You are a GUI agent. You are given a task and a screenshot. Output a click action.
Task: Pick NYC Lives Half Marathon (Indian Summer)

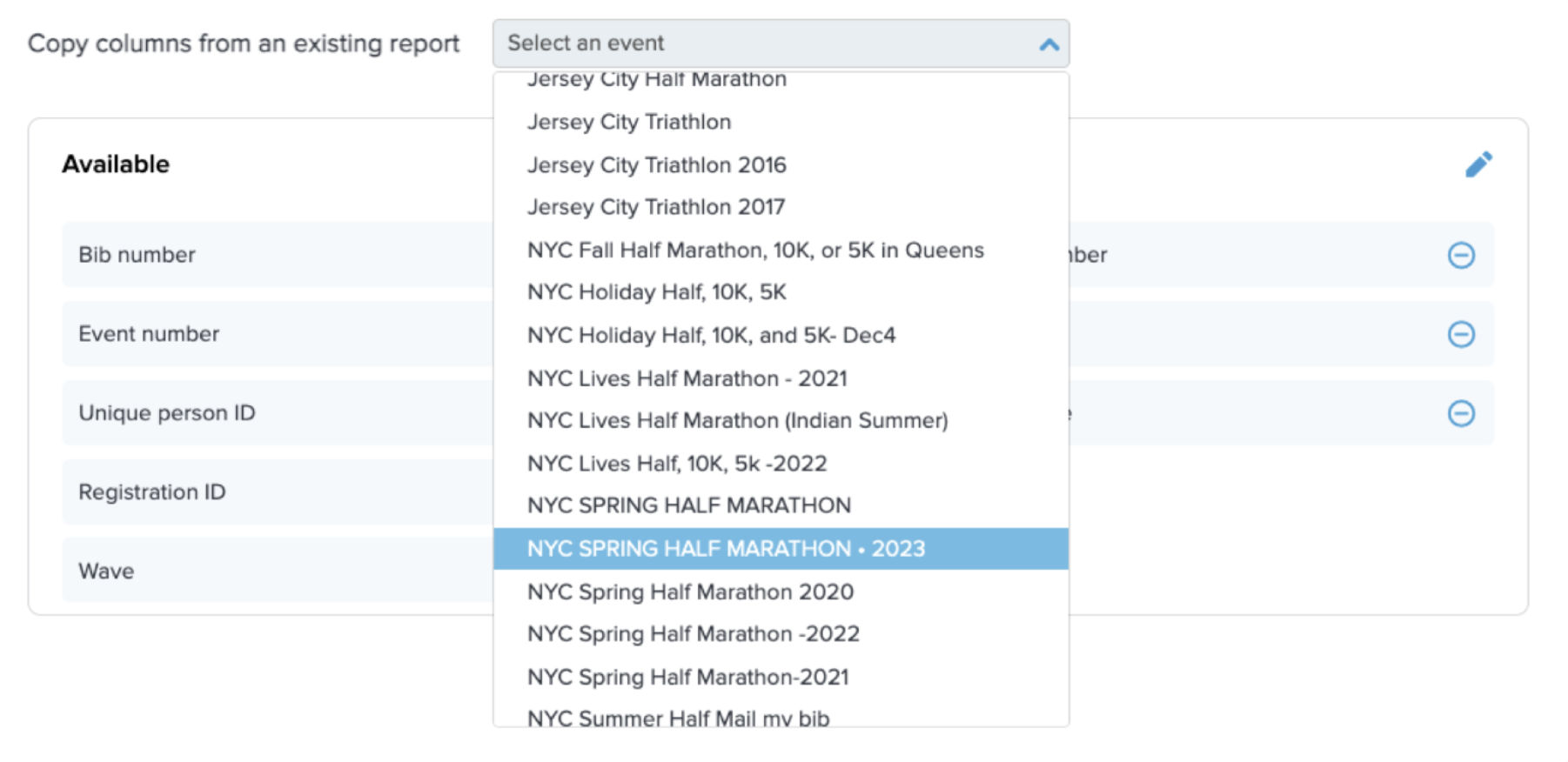coord(737,420)
